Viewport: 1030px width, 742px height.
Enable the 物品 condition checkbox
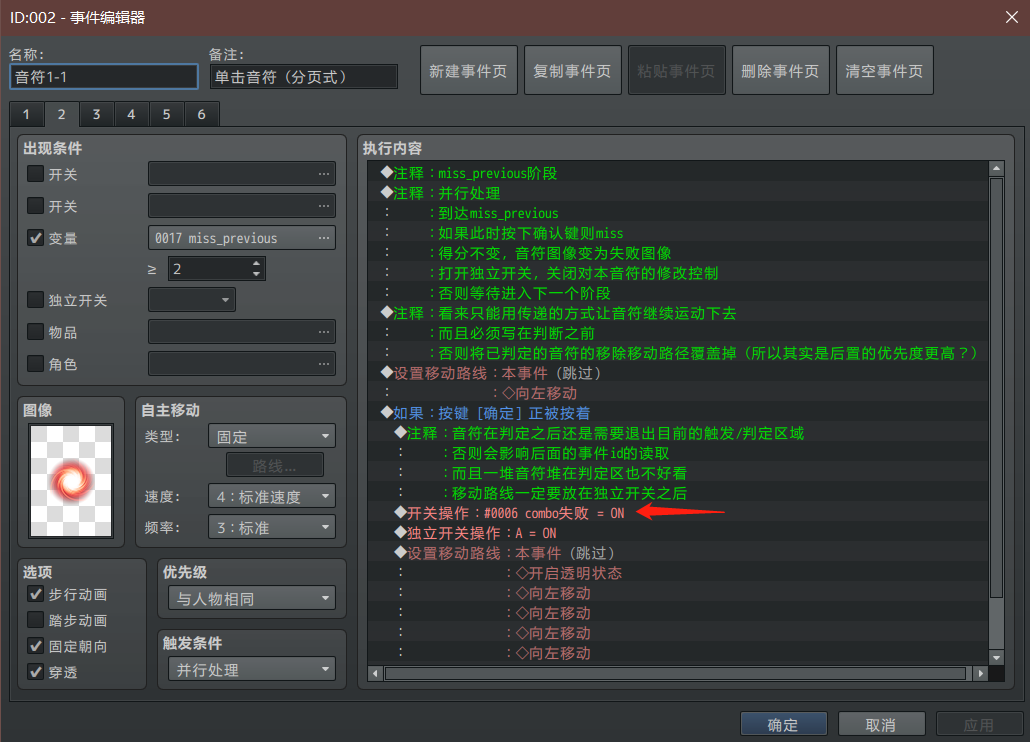35,332
